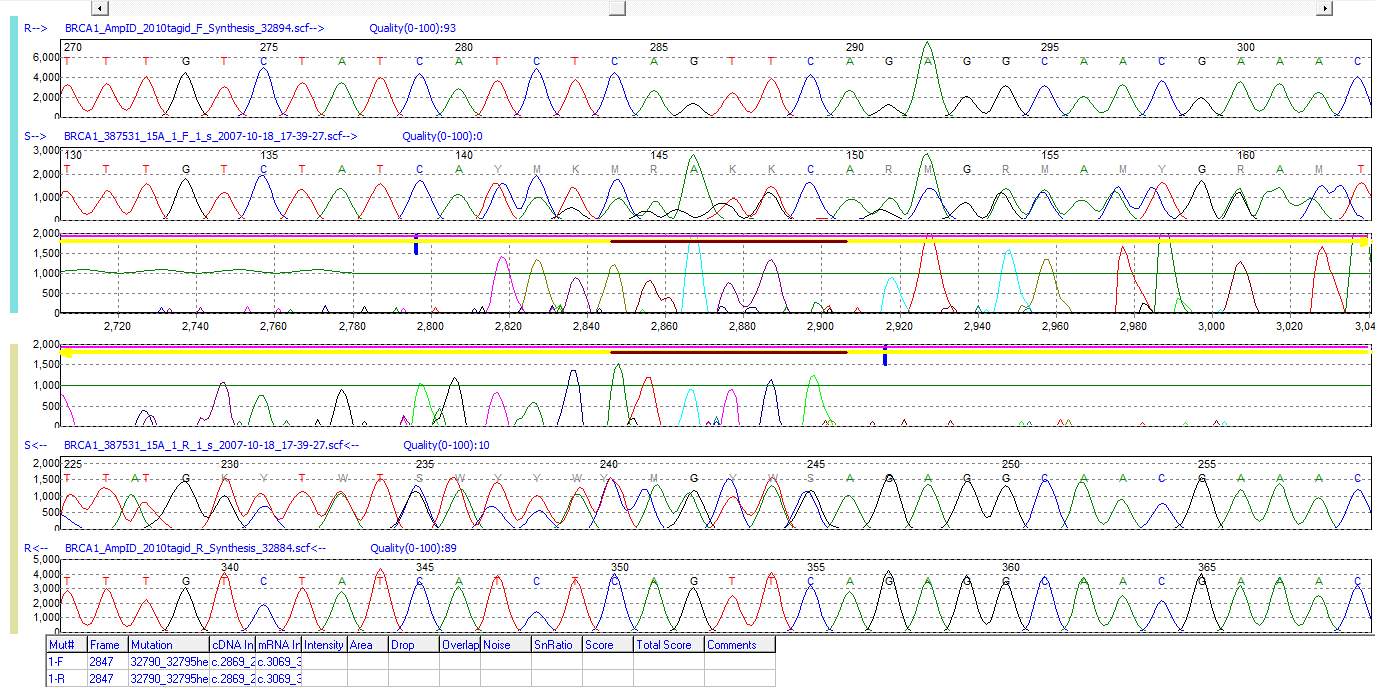1375x687 pixels.
Task: Click the Noise column header
Action: pyautogui.click(x=506, y=645)
